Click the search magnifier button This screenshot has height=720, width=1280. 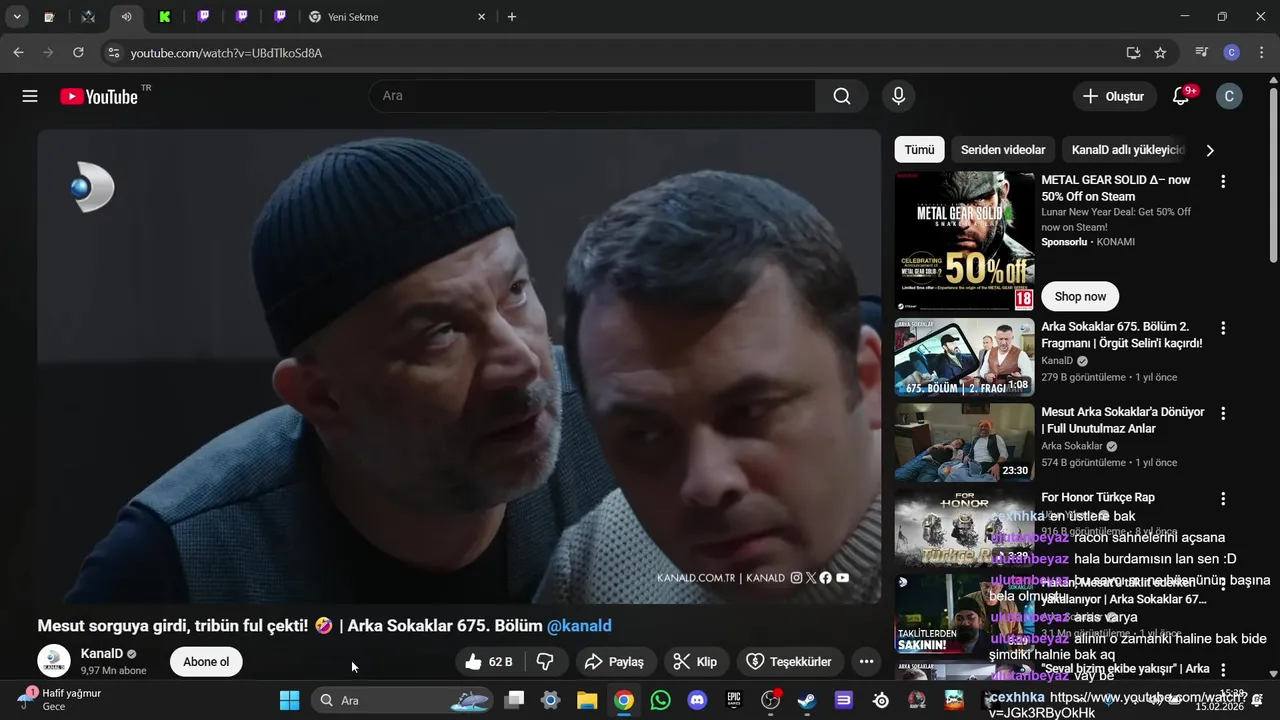(842, 96)
